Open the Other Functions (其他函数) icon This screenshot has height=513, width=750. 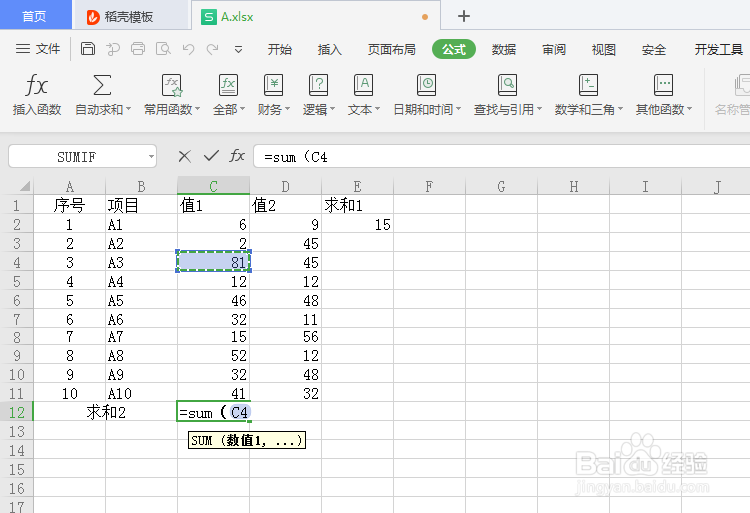point(663,86)
